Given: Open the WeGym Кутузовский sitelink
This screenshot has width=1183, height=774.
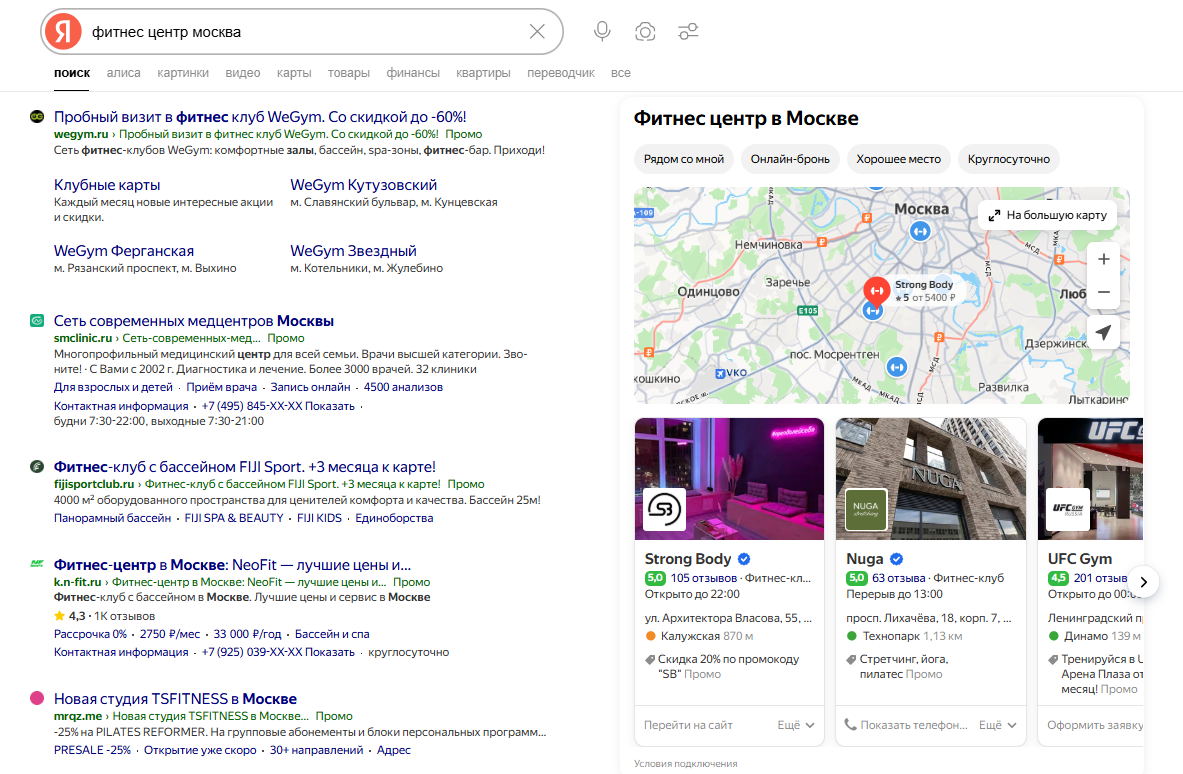Looking at the screenshot, I should pos(363,185).
